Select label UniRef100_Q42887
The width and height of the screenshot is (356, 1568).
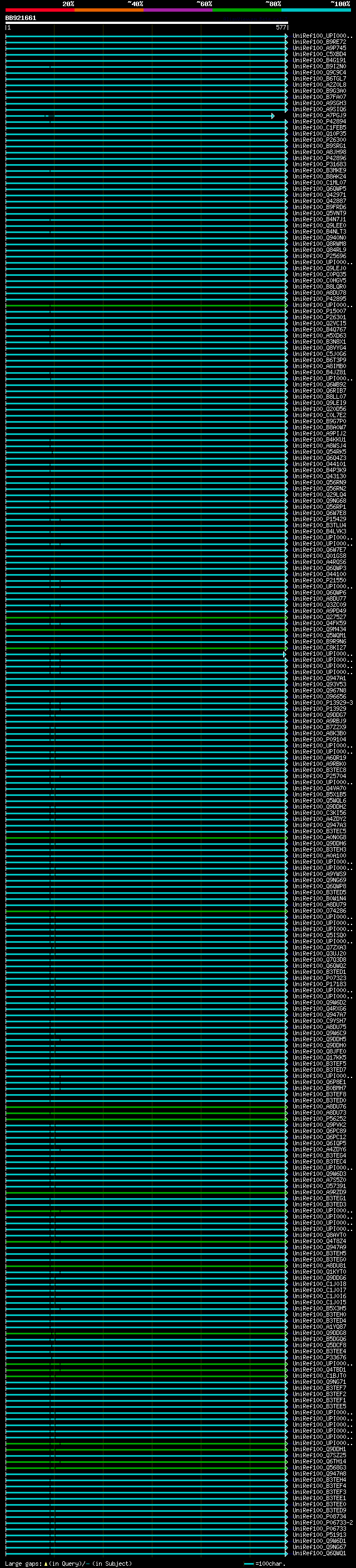(319, 201)
